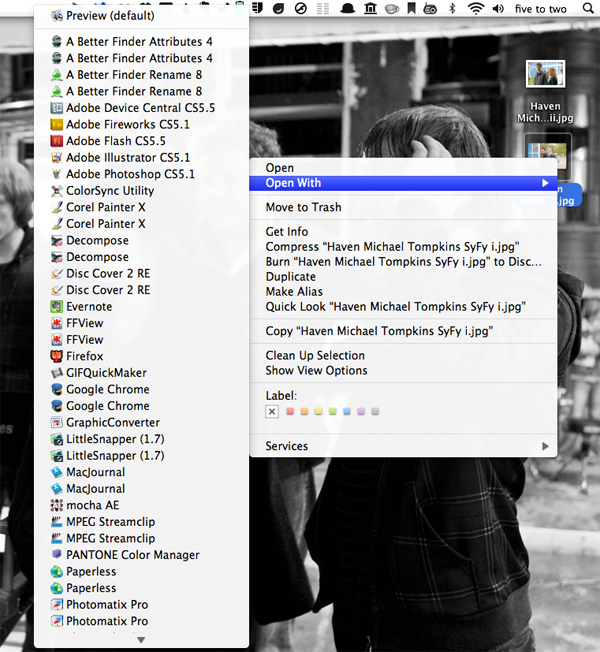600x652 pixels.
Task: Open Spotlight search magnifier in menu bar
Action: pos(588,8)
